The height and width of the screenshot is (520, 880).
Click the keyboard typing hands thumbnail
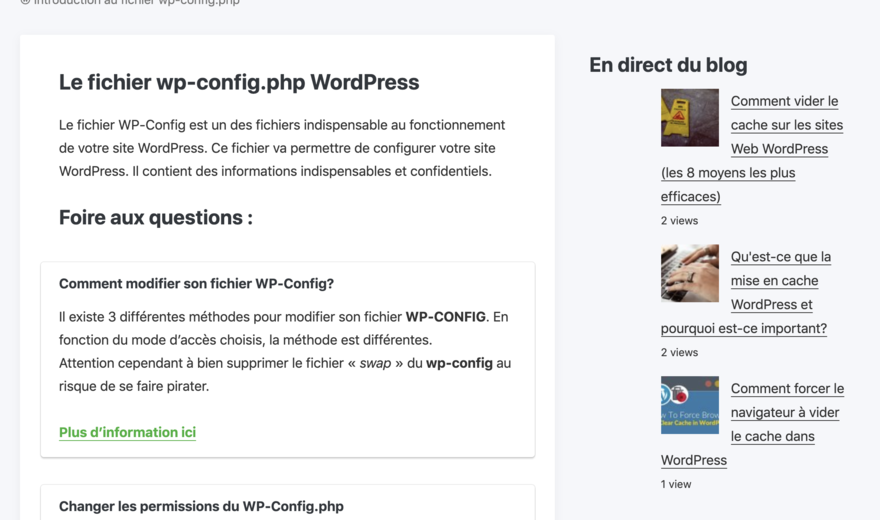click(x=690, y=273)
